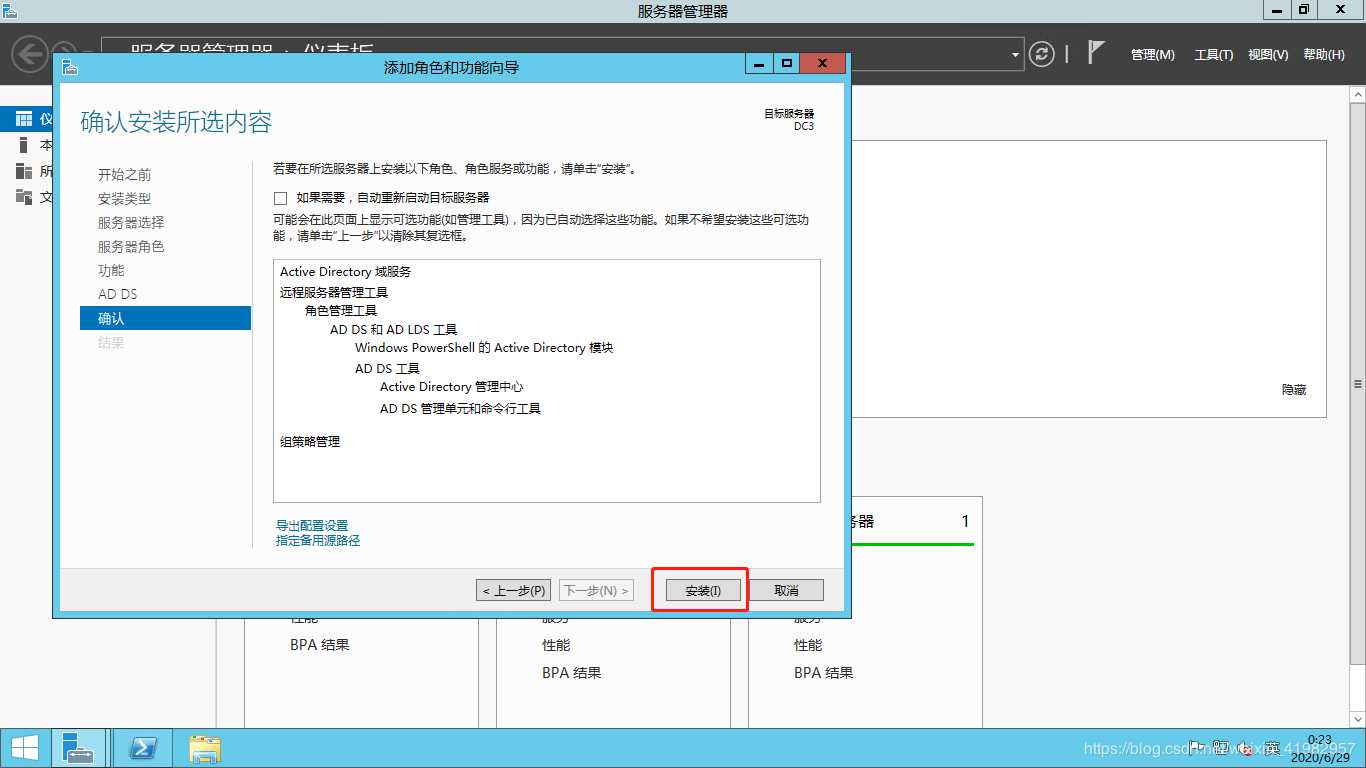
Task: Launch PowerShell from the taskbar
Action: (x=141, y=748)
